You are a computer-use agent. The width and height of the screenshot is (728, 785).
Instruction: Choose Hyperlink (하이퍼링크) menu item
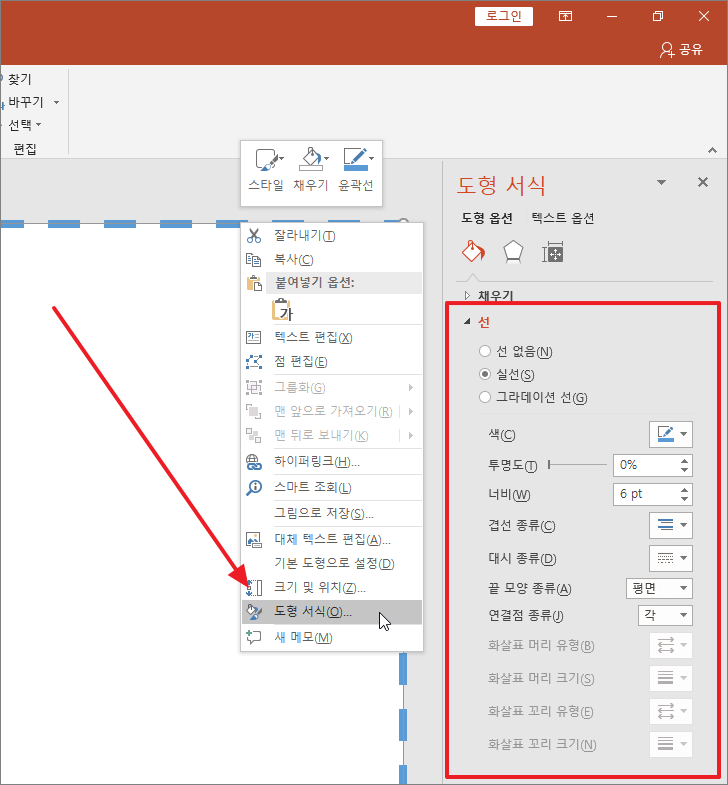(x=332, y=462)
